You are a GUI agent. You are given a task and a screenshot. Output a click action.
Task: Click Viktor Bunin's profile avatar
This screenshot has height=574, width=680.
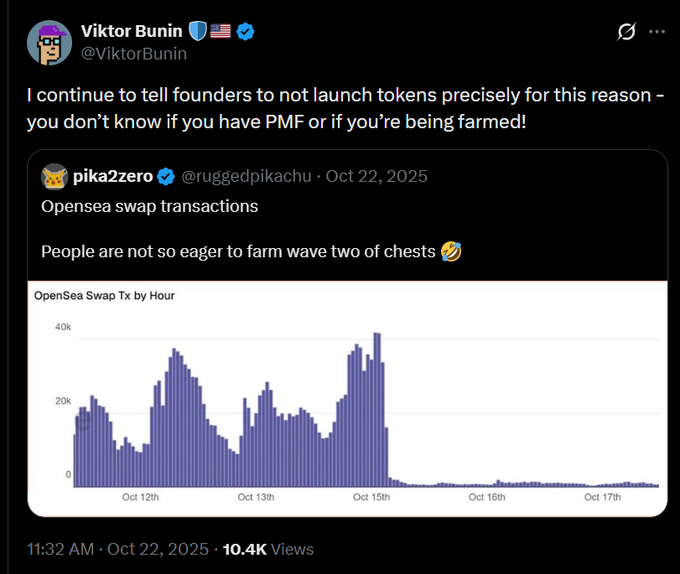[49, 42]
